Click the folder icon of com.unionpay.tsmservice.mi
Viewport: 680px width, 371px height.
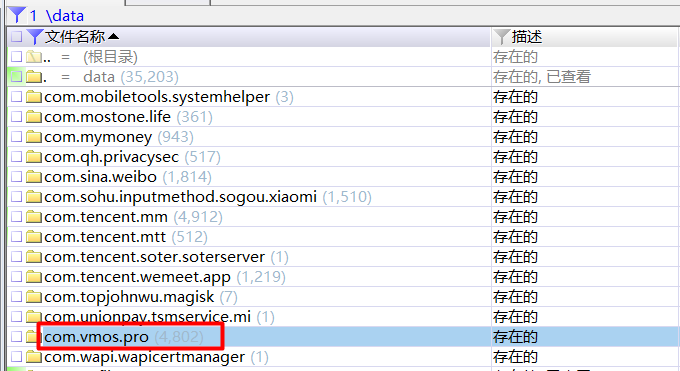[33, 316]
